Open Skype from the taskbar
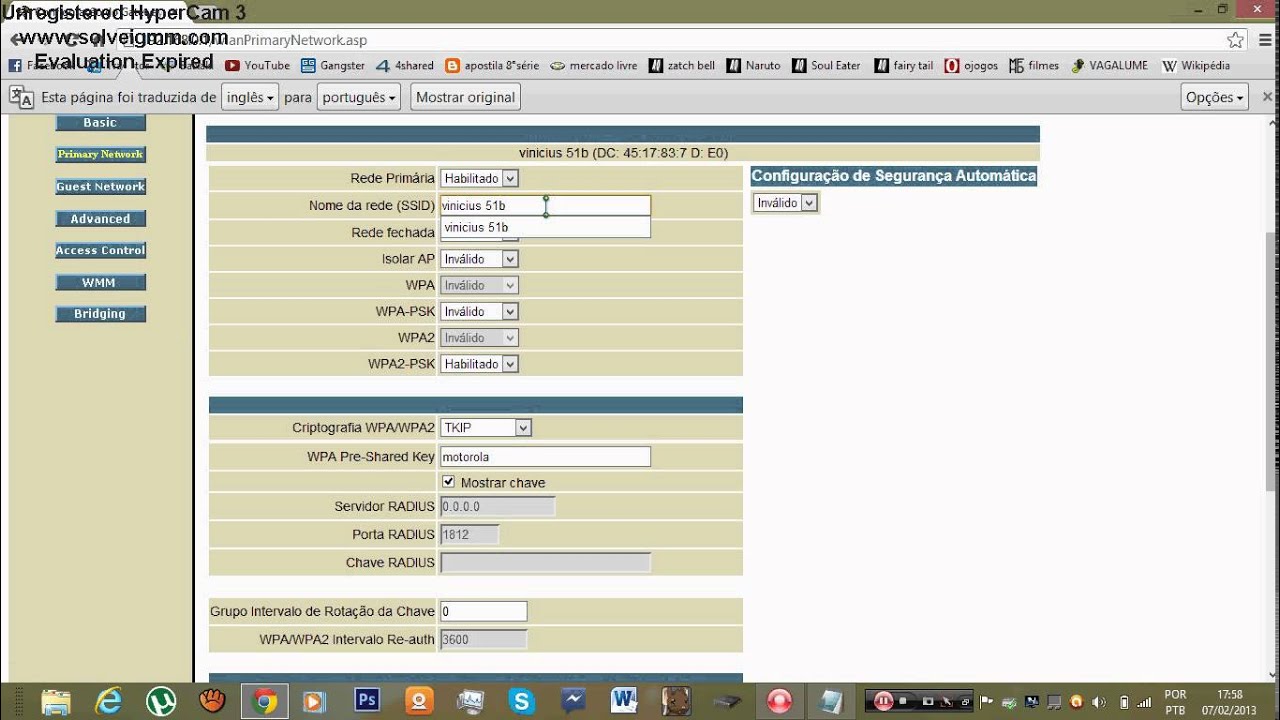Image resolution: width=1280 pixels, height=720 pixels. click(521, 701)
